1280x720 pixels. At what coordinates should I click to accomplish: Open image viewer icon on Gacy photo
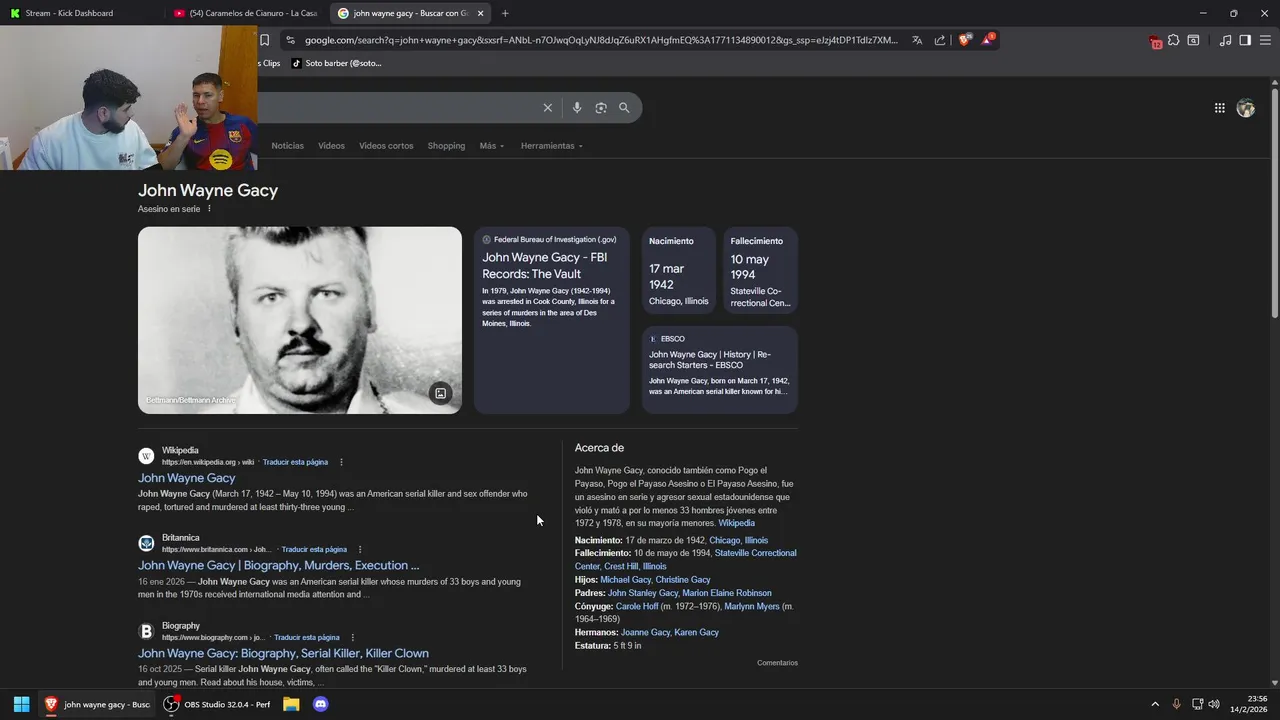[440, 393]
